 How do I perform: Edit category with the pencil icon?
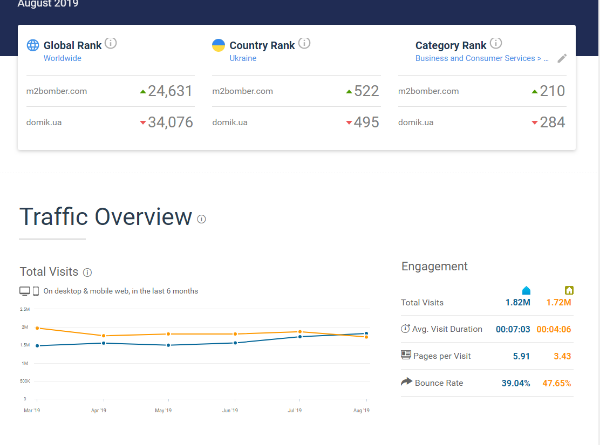(562, 59)
